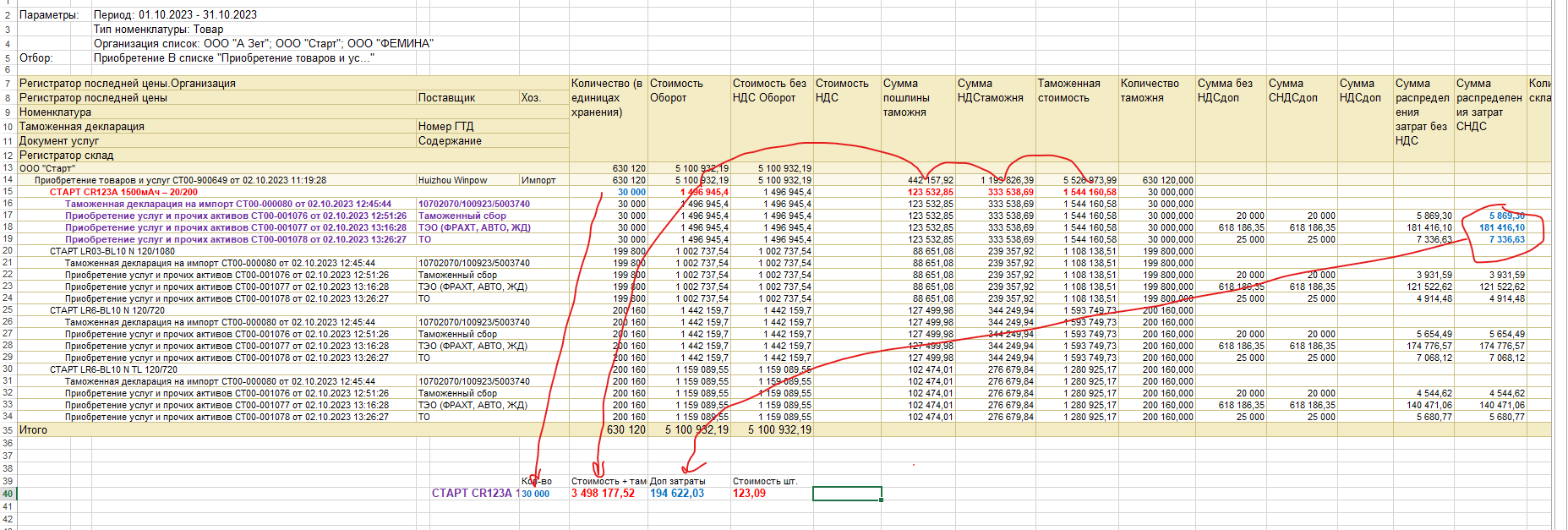
Task: Click the cell showing 123,09
Action: tap(750, 494)
